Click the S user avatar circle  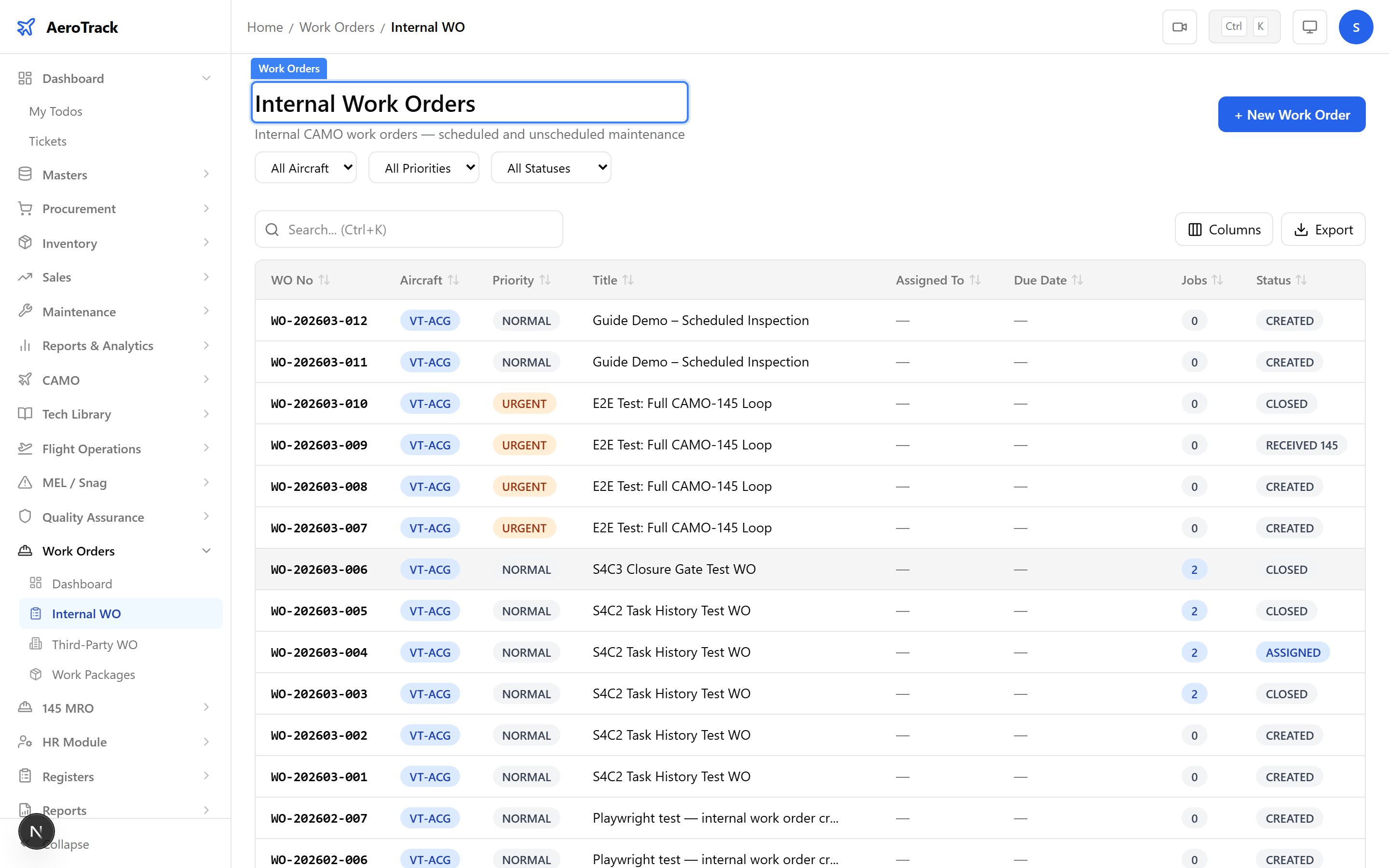click(x=1356, y=27)
